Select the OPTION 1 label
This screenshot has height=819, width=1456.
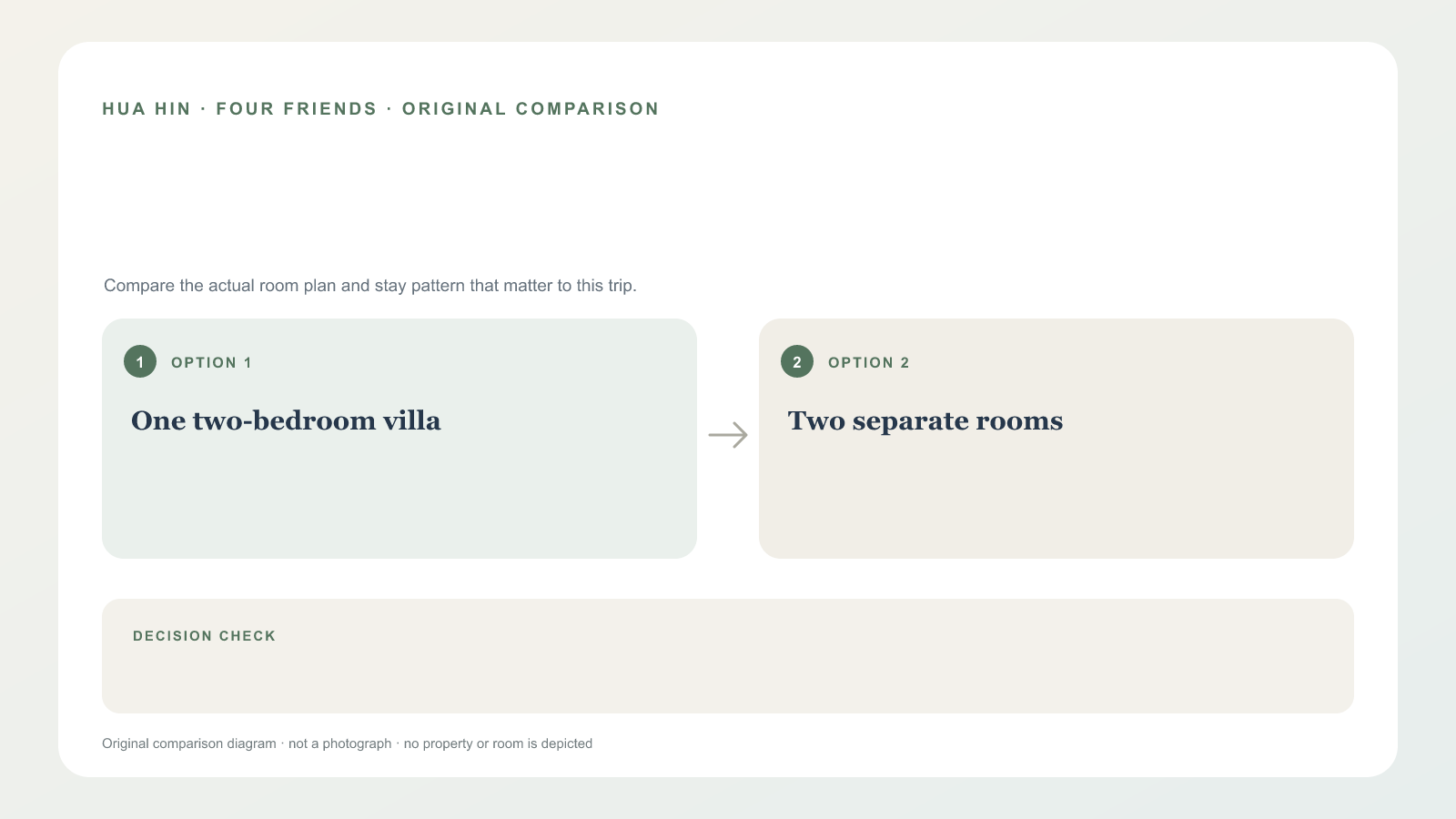211,362
